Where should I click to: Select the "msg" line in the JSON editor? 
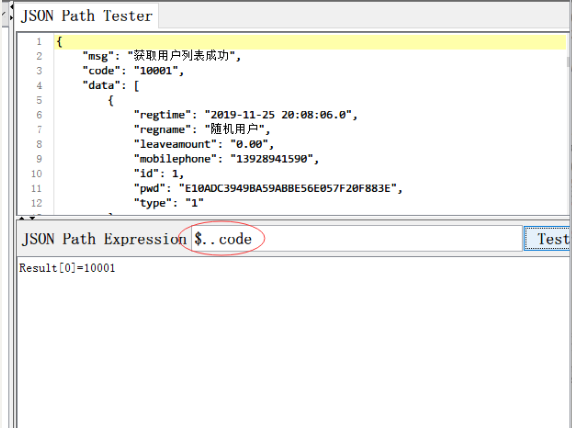(x=162, y=56)
